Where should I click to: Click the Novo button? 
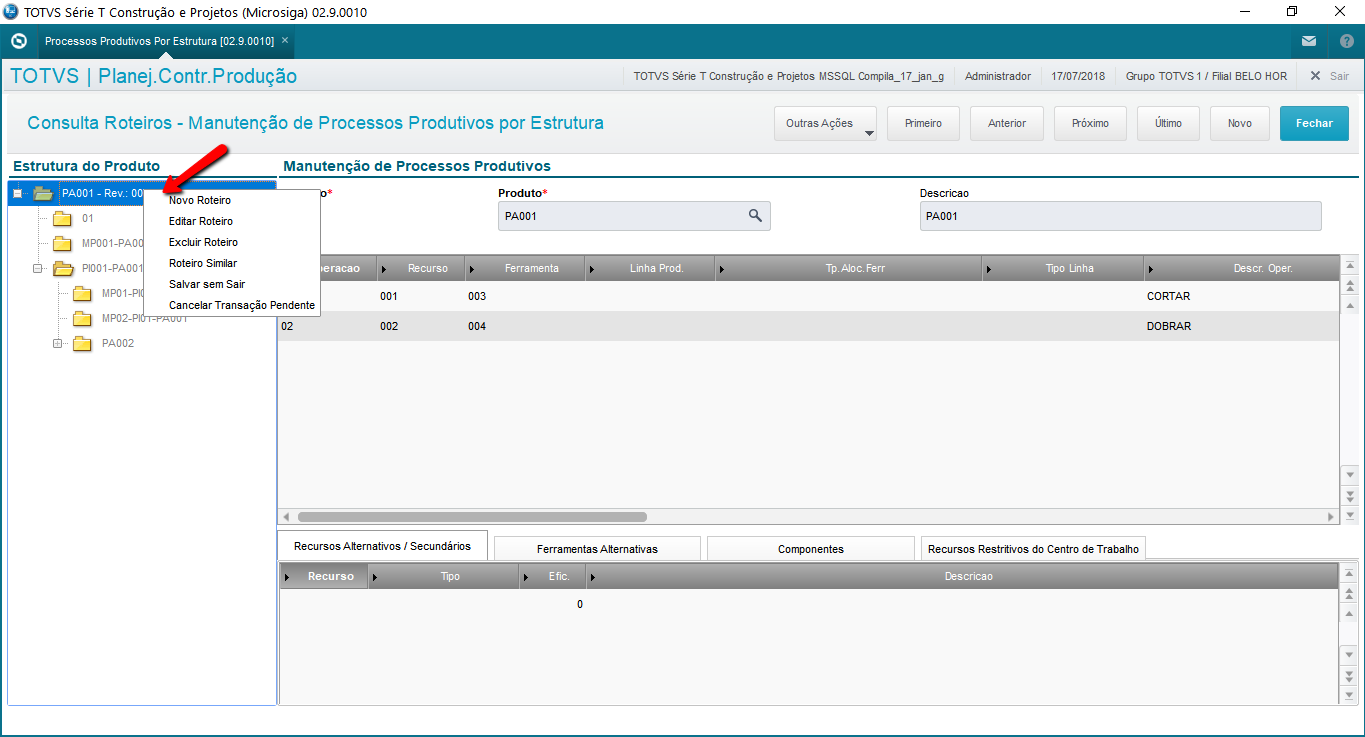pyautogui.click(x=1240, y=123)
